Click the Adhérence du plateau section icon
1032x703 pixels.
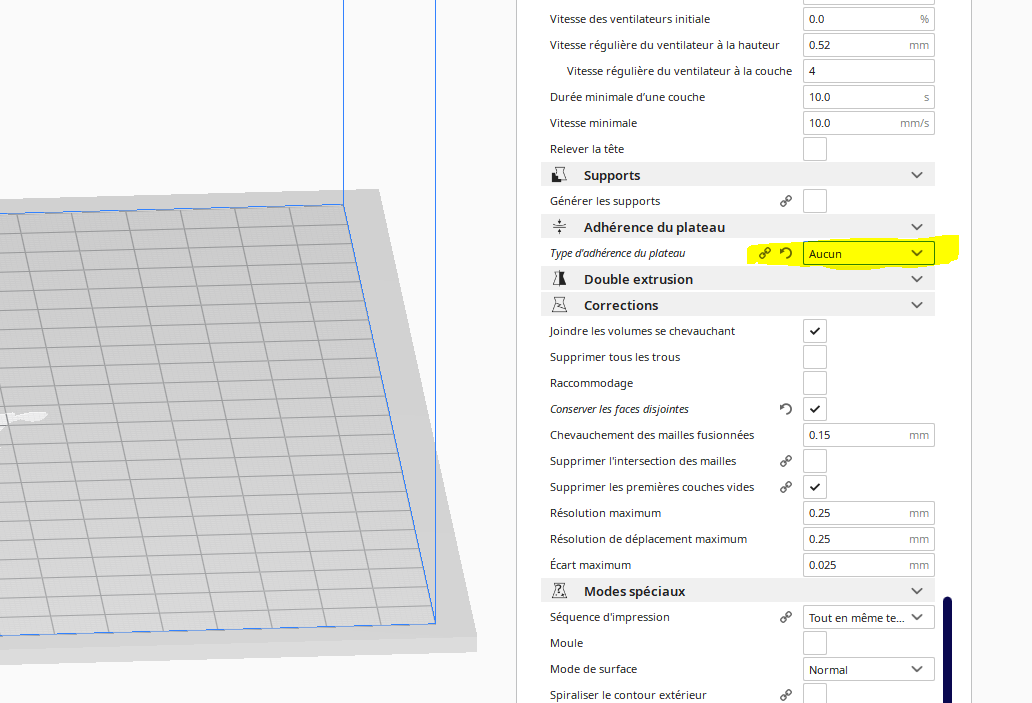pyautogui.click(x=559, y=227)
